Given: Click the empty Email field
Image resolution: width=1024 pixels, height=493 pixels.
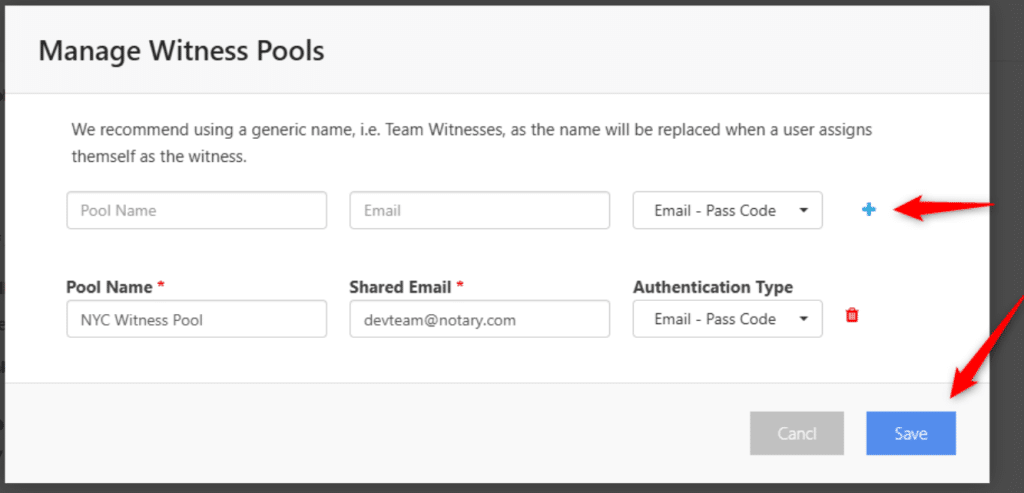Looking at the screenshot, I should 479,210.
